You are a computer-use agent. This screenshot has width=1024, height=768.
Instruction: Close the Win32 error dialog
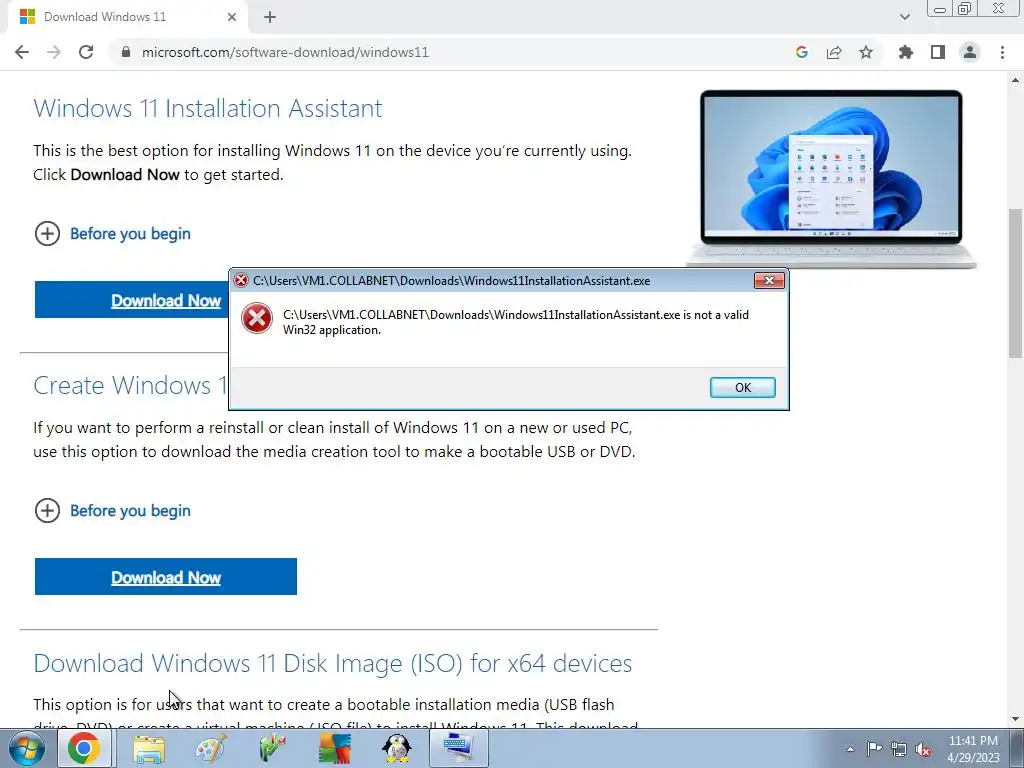click(x=769, y=280)
